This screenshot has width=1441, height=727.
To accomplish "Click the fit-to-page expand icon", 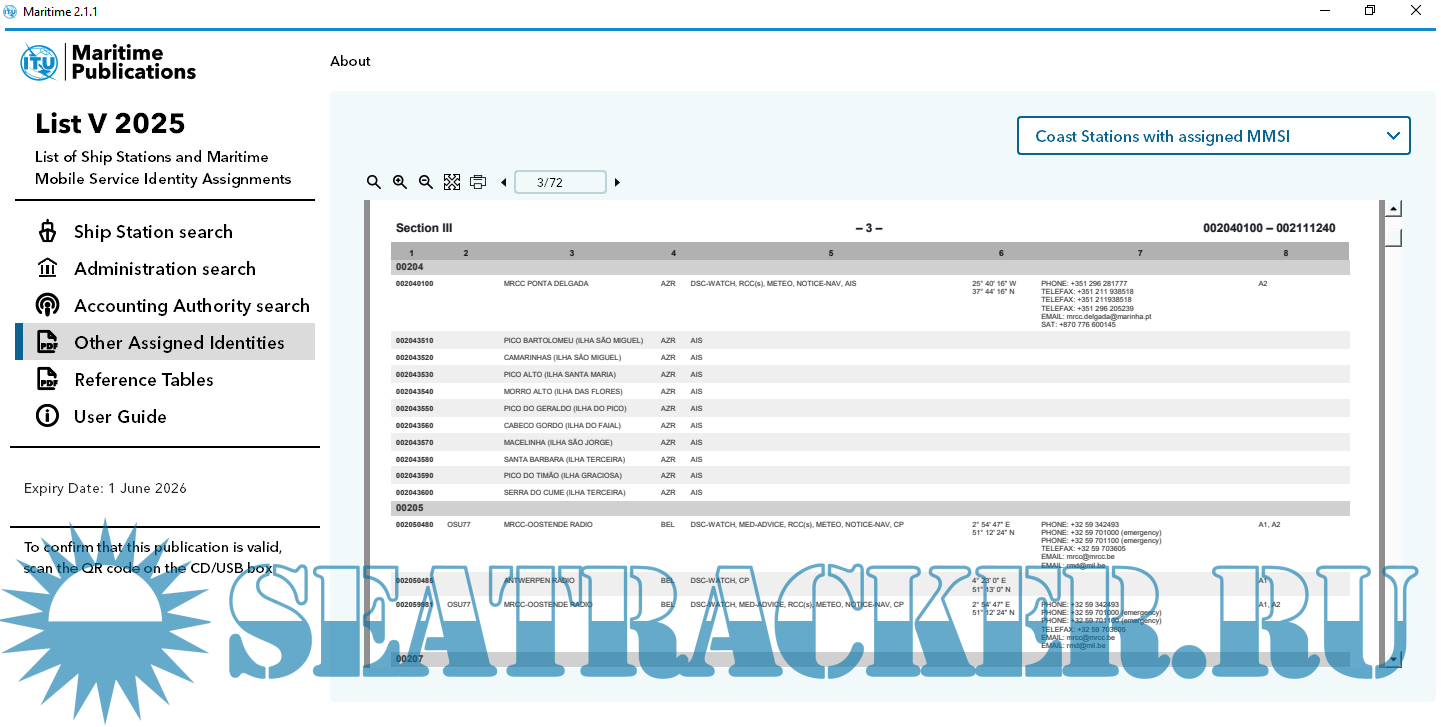I will tap(452, 182).
